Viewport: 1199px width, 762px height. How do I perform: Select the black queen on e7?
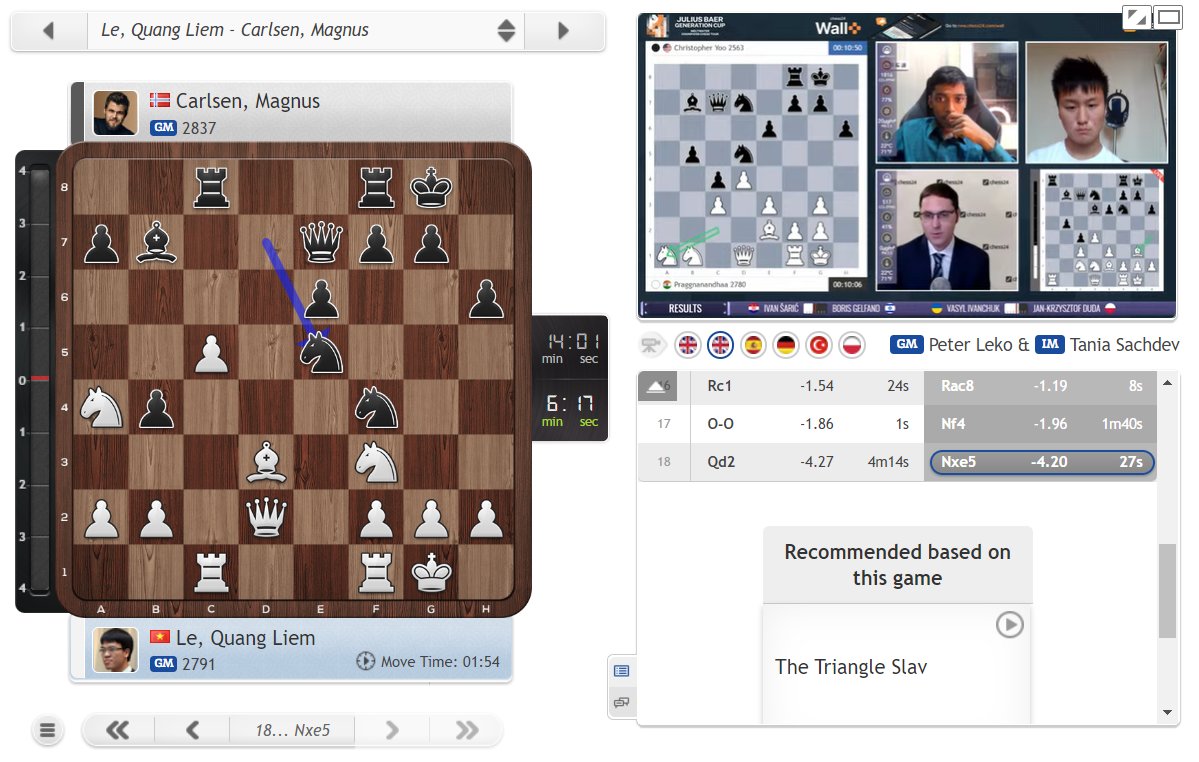(x=321, y=242)
